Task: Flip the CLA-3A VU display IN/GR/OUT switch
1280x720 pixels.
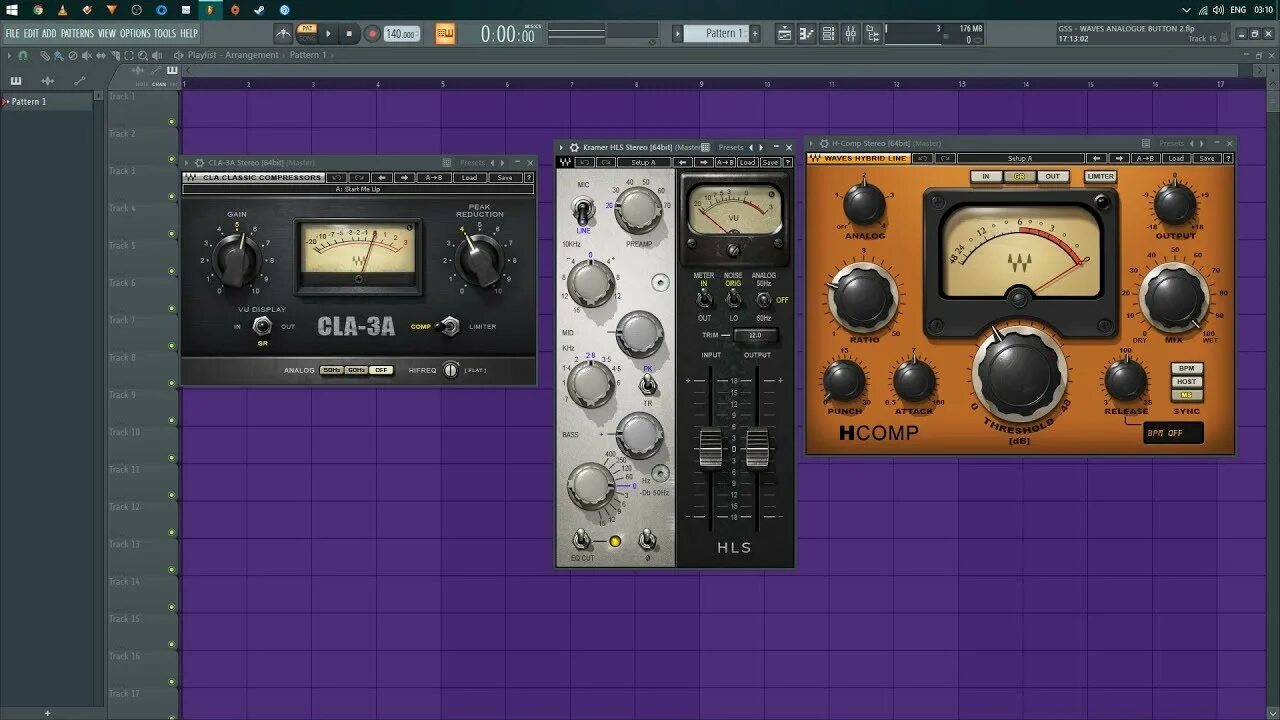Action: 263,326
